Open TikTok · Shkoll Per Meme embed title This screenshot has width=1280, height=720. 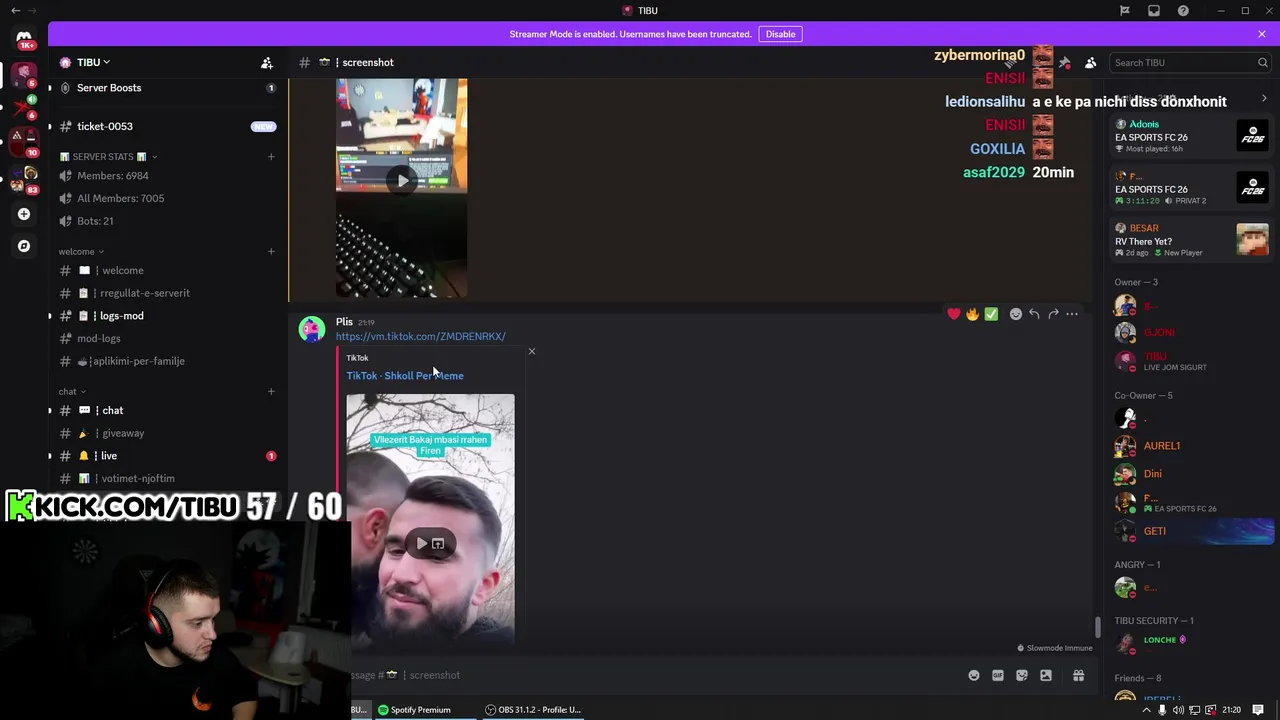click(x=405, y=376)
